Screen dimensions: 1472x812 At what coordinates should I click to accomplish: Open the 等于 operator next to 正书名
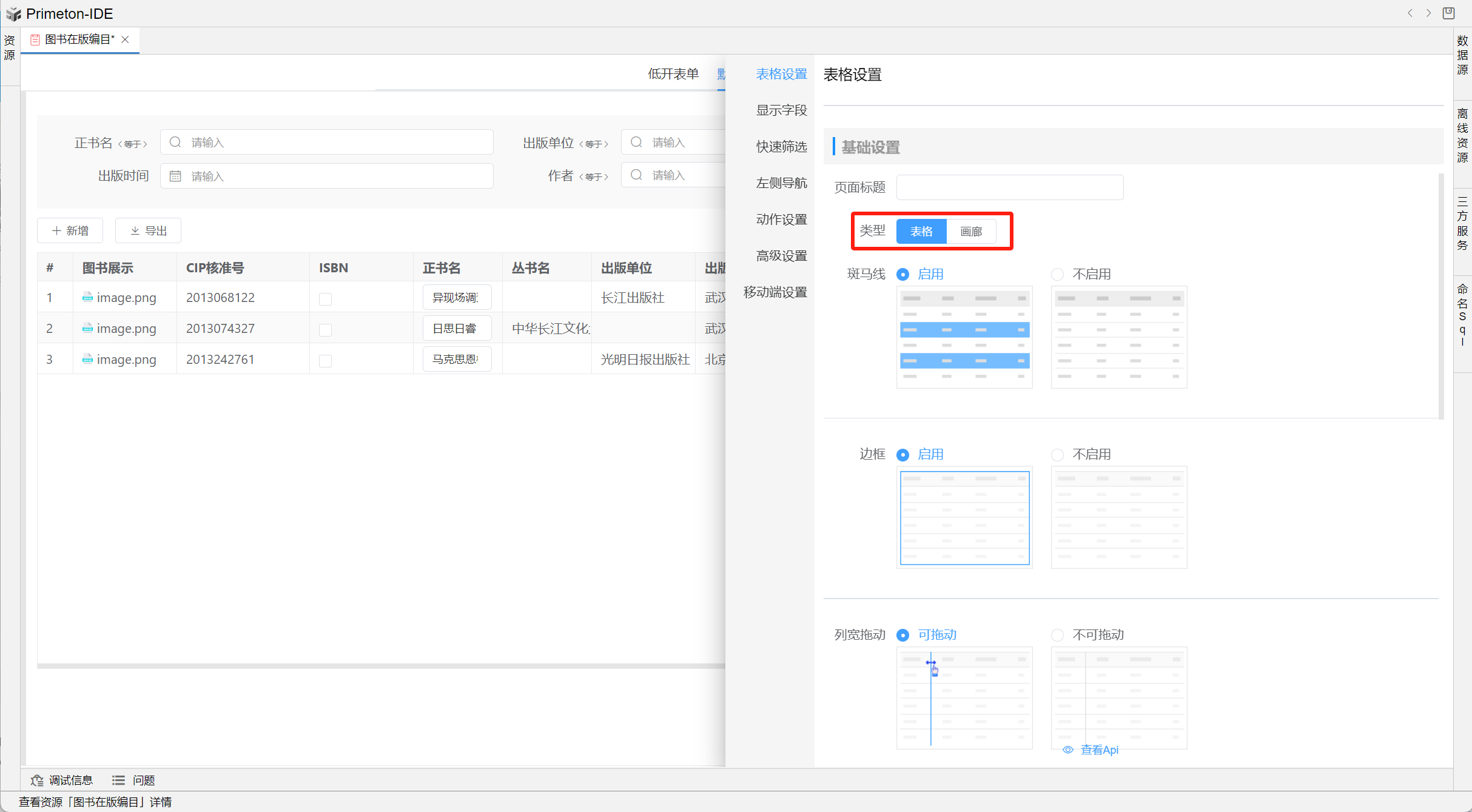(x=132, y=144)
